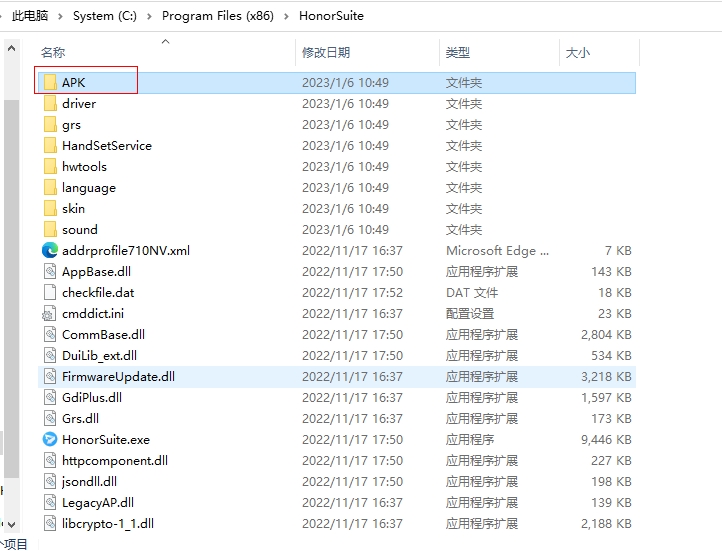Screen dimensions: 722x551
Task: Click the skin folder icon
Action: click(50, 208)
